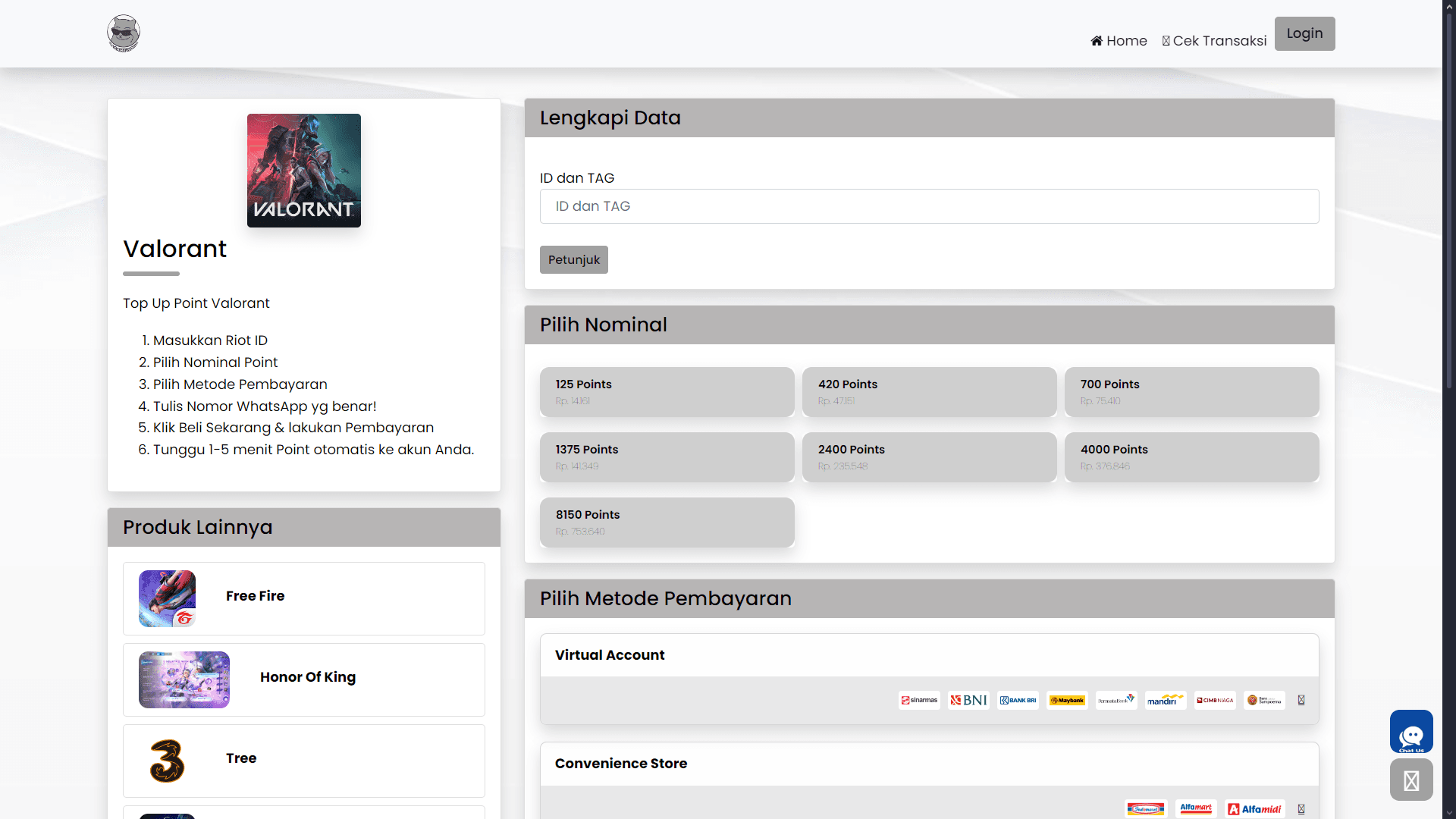The image size is (1456, 819).
Task: Click the Alfamart store logo
Action: [x=1195, y=808]
